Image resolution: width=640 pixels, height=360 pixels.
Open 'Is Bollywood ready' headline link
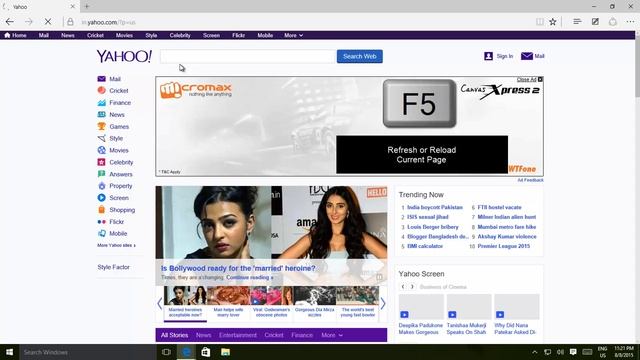[238, 268]
